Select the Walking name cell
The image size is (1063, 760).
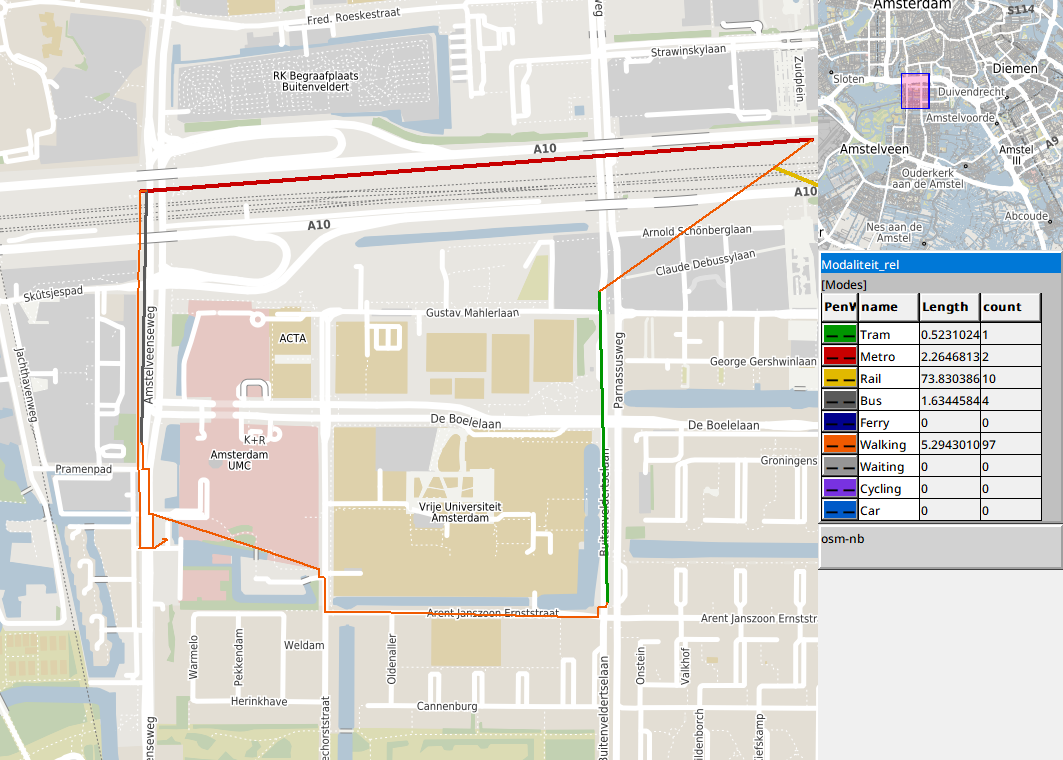tap(888, 445)
